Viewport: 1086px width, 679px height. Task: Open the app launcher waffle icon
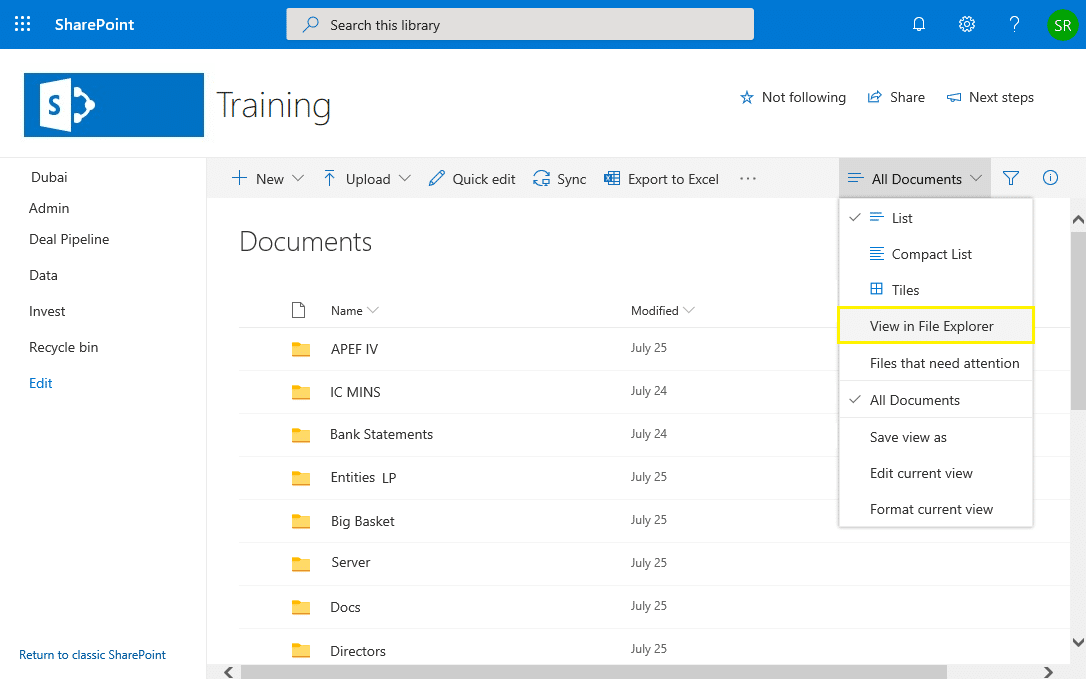tap(22, 24)
